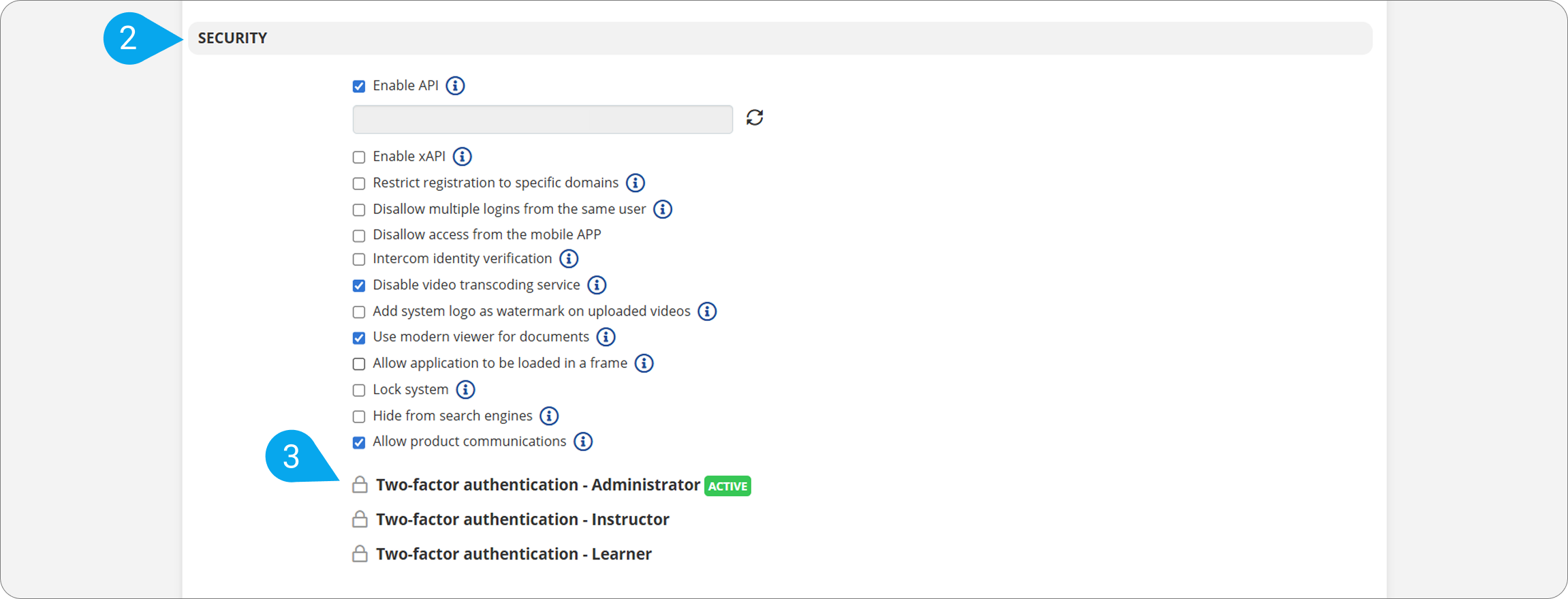Expand Two-factor authentication - Administrator section
Viewport: 1568px width, 599px height.
pyautogui.click(x=537, y=485)
